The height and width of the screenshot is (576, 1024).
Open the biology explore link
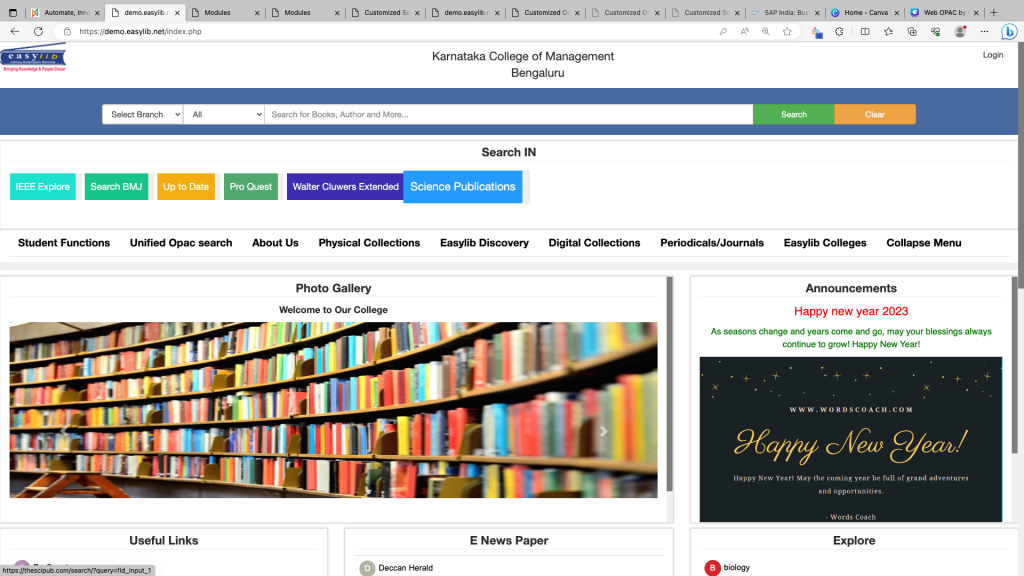737,568
